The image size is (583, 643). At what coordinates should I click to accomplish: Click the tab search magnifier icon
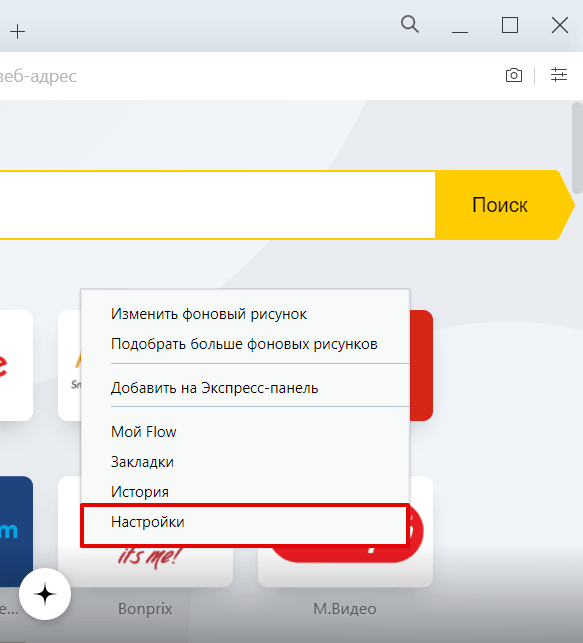tap(410, 25)
